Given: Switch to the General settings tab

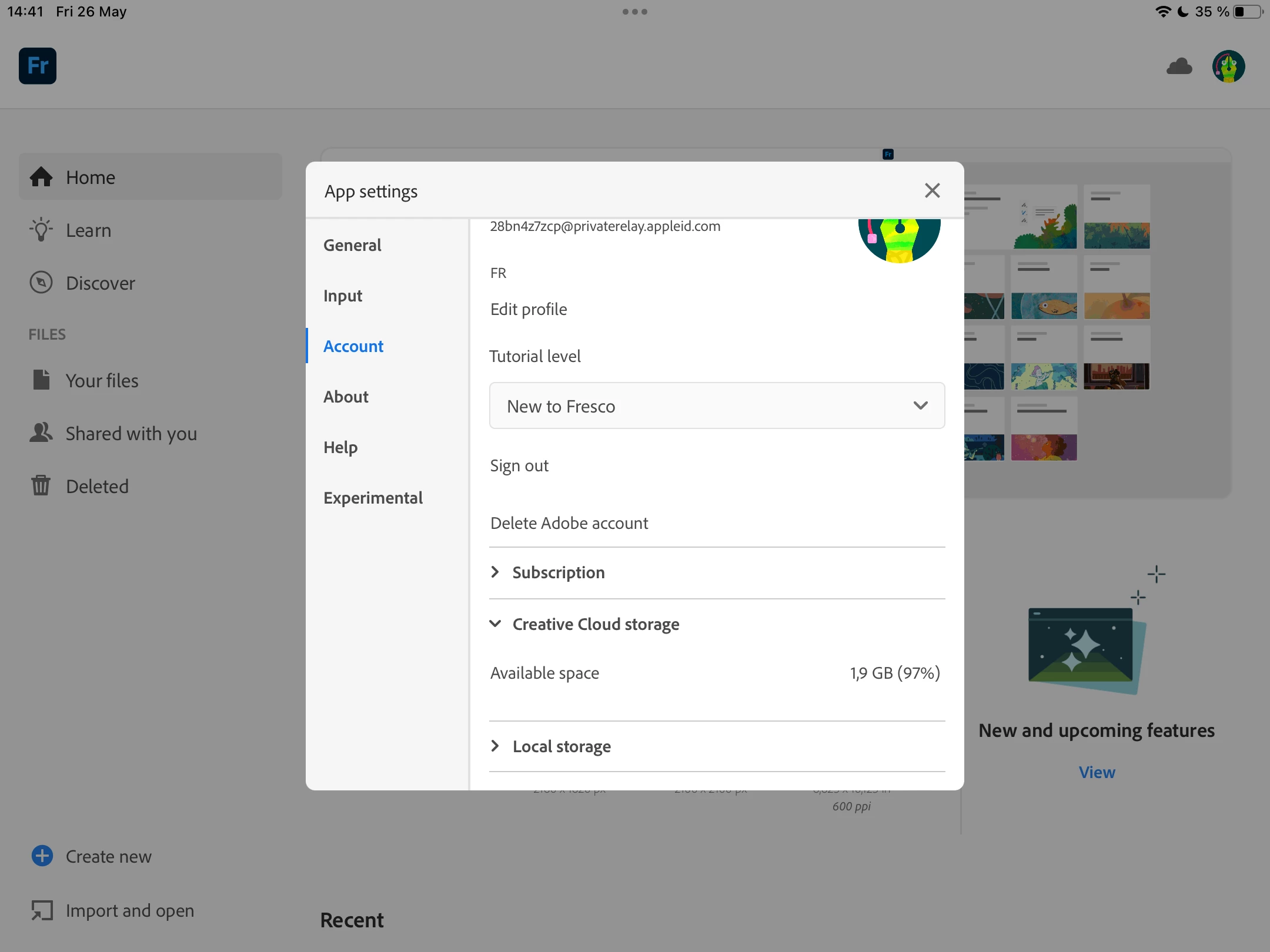Looking at the screenshot, I should [x=352, y=245].
